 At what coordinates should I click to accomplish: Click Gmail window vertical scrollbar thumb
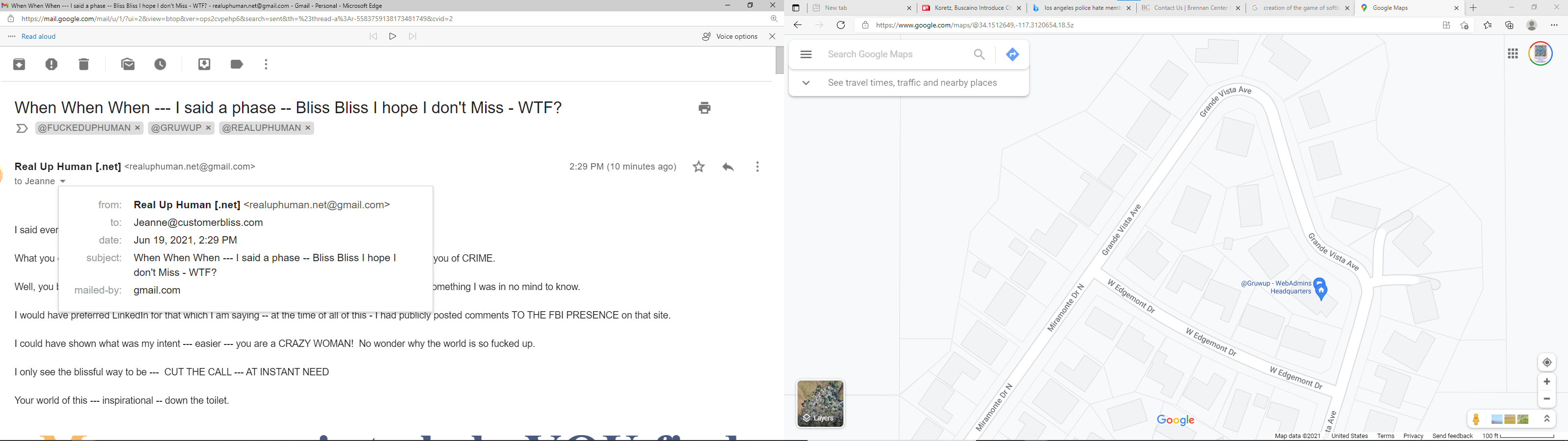779,60
